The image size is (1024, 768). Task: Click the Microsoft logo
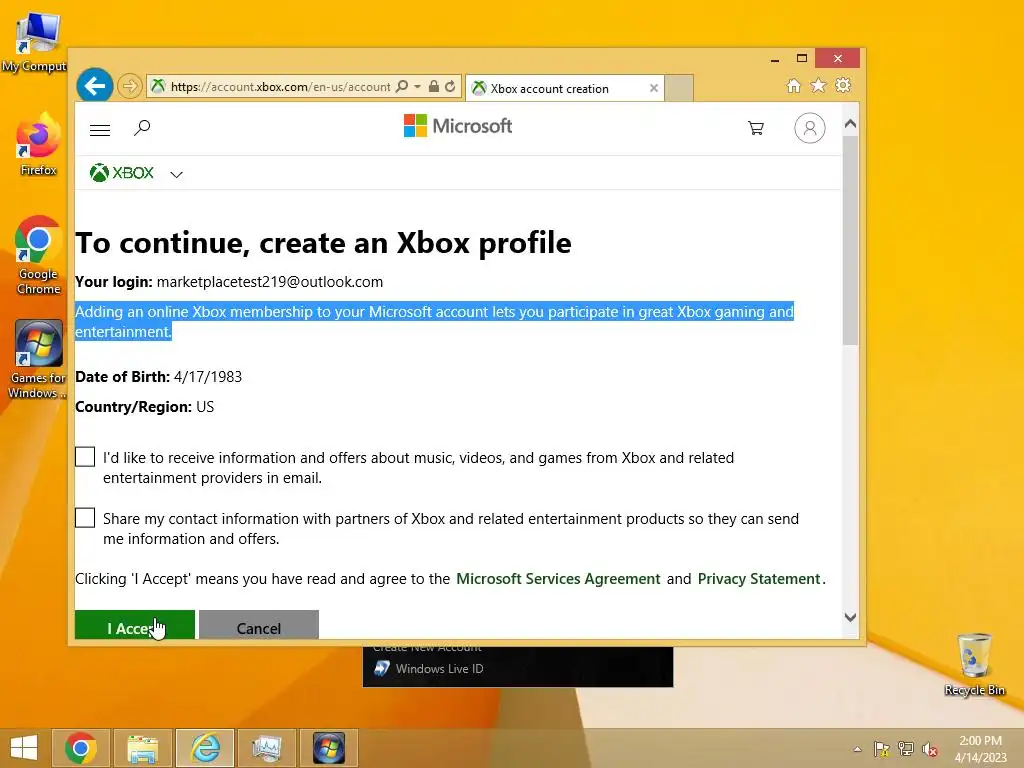point(458,126)
